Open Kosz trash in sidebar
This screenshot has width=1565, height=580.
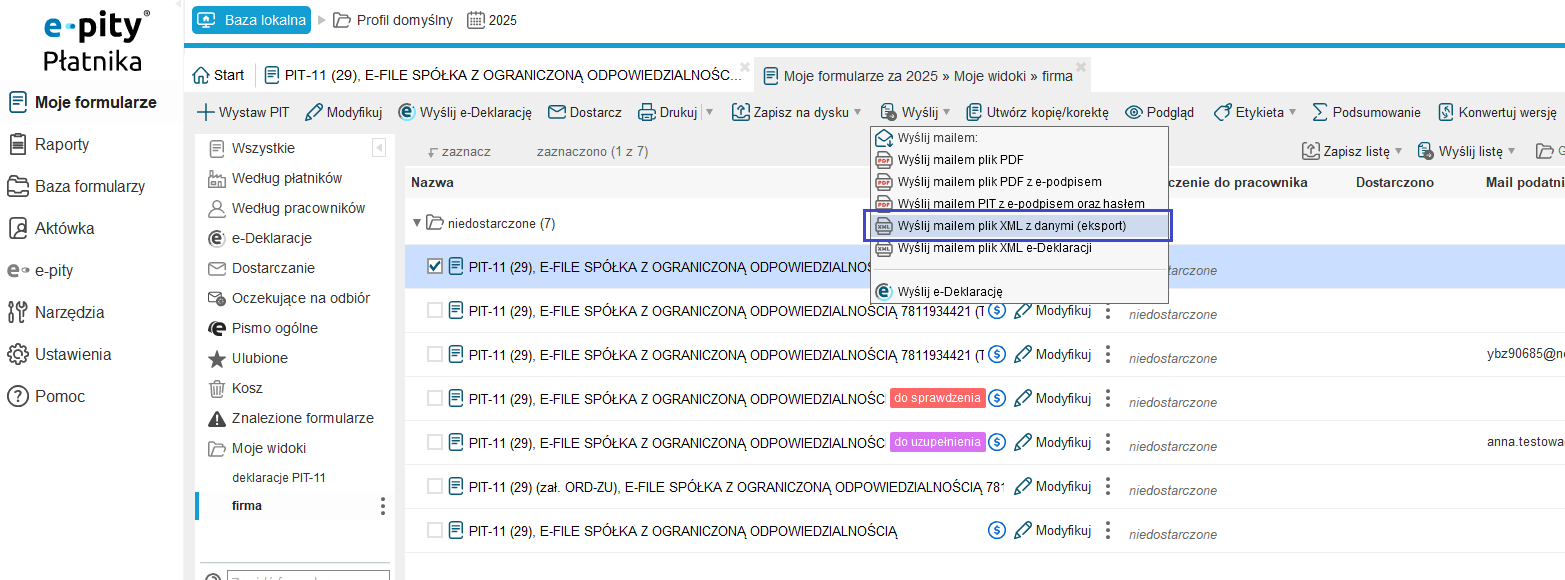pyautogui.click(x=216, y=388)
